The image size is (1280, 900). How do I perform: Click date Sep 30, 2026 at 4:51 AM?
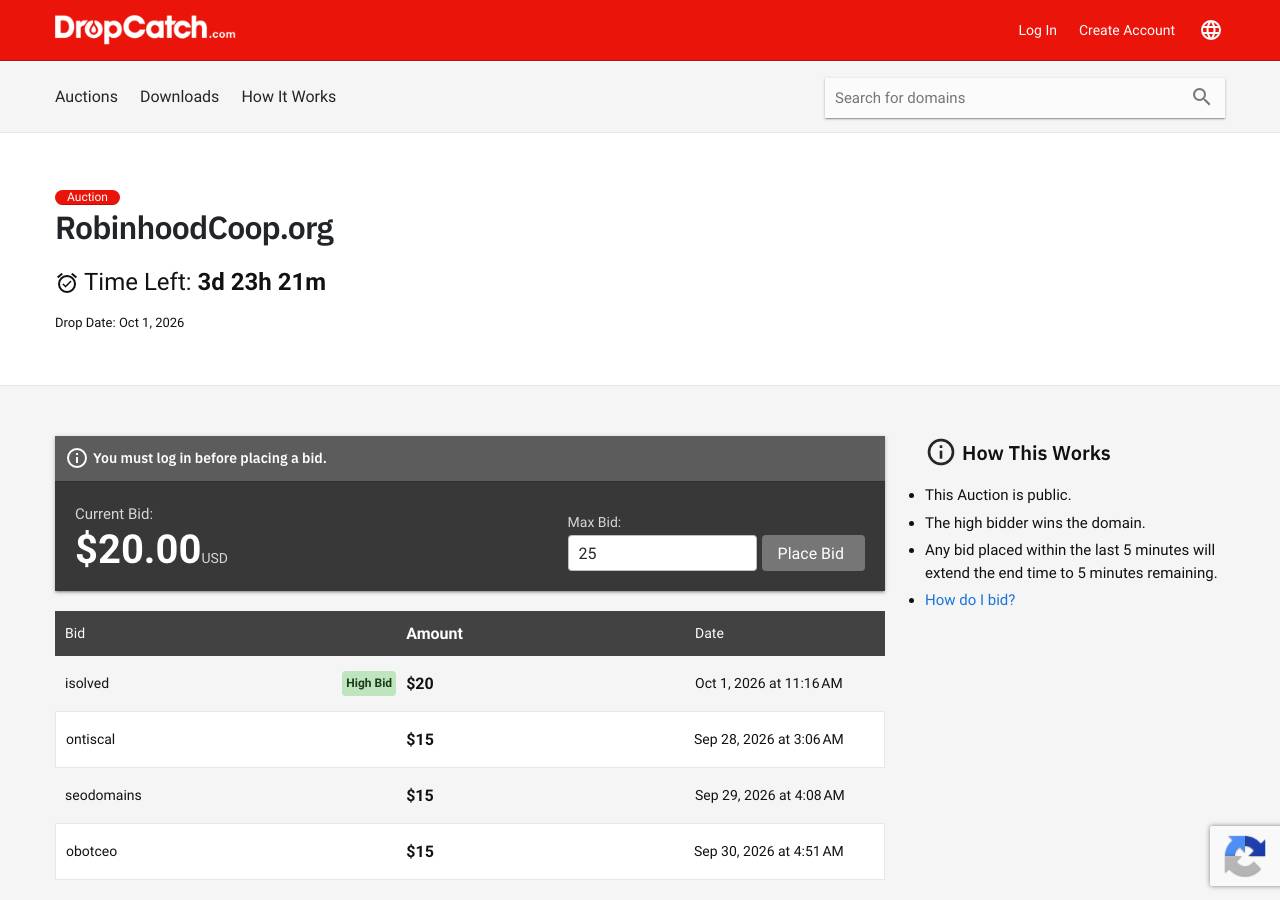point(769,851)
